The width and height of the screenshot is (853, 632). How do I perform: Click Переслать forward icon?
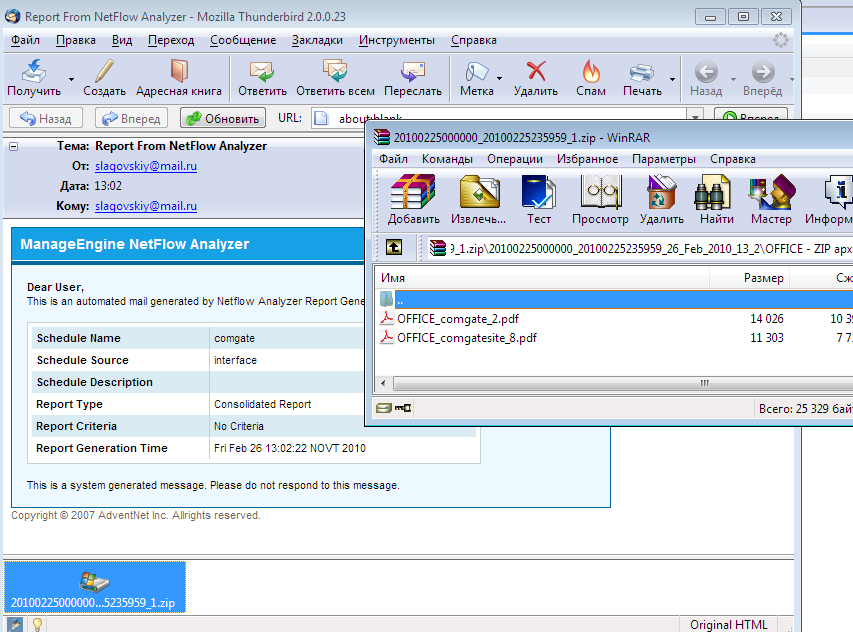[413, 78]
